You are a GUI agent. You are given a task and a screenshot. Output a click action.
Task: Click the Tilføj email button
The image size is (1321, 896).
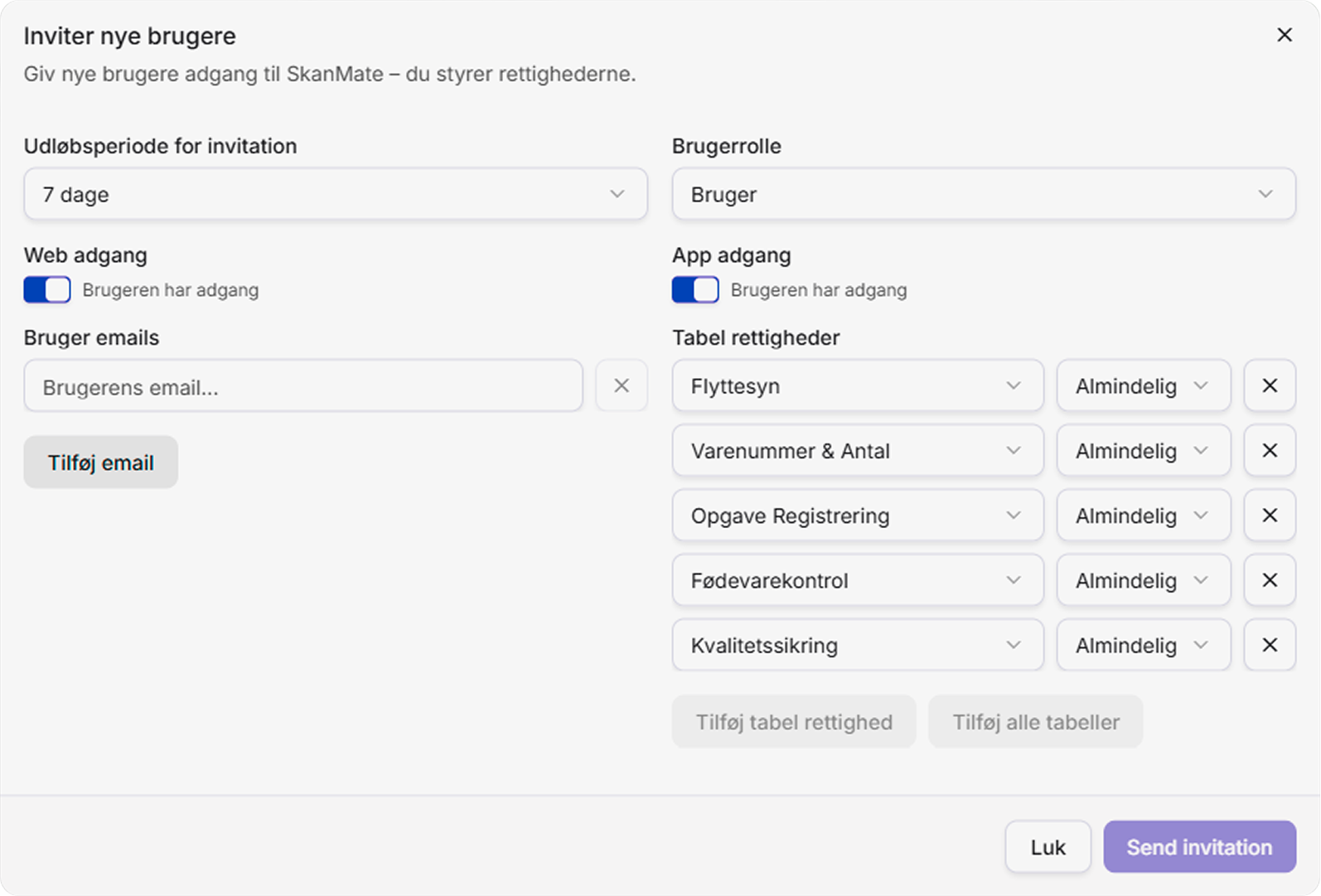(x=100, y=463)
